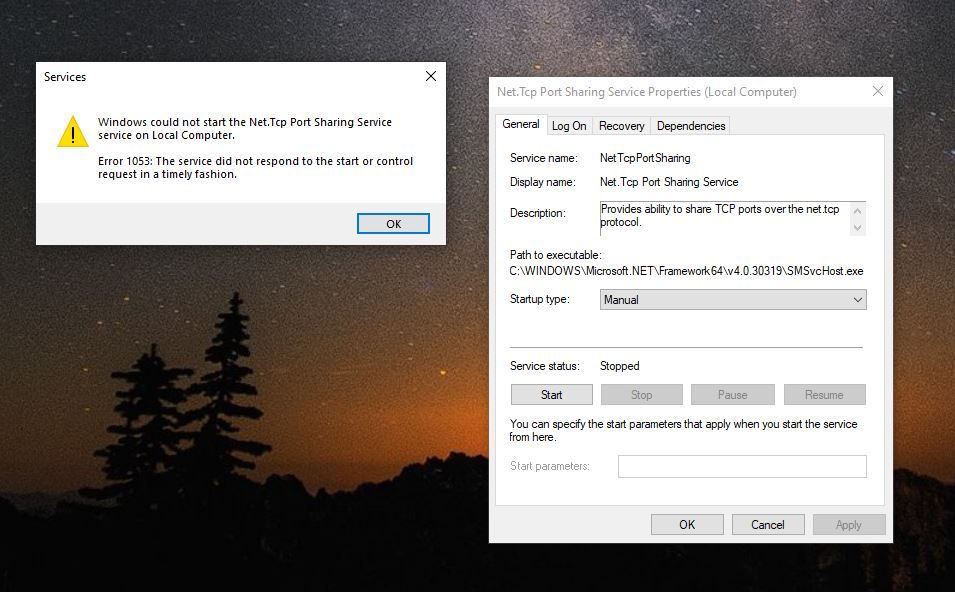Open the Recovery tab
The image size is (955, 592).
621,126
